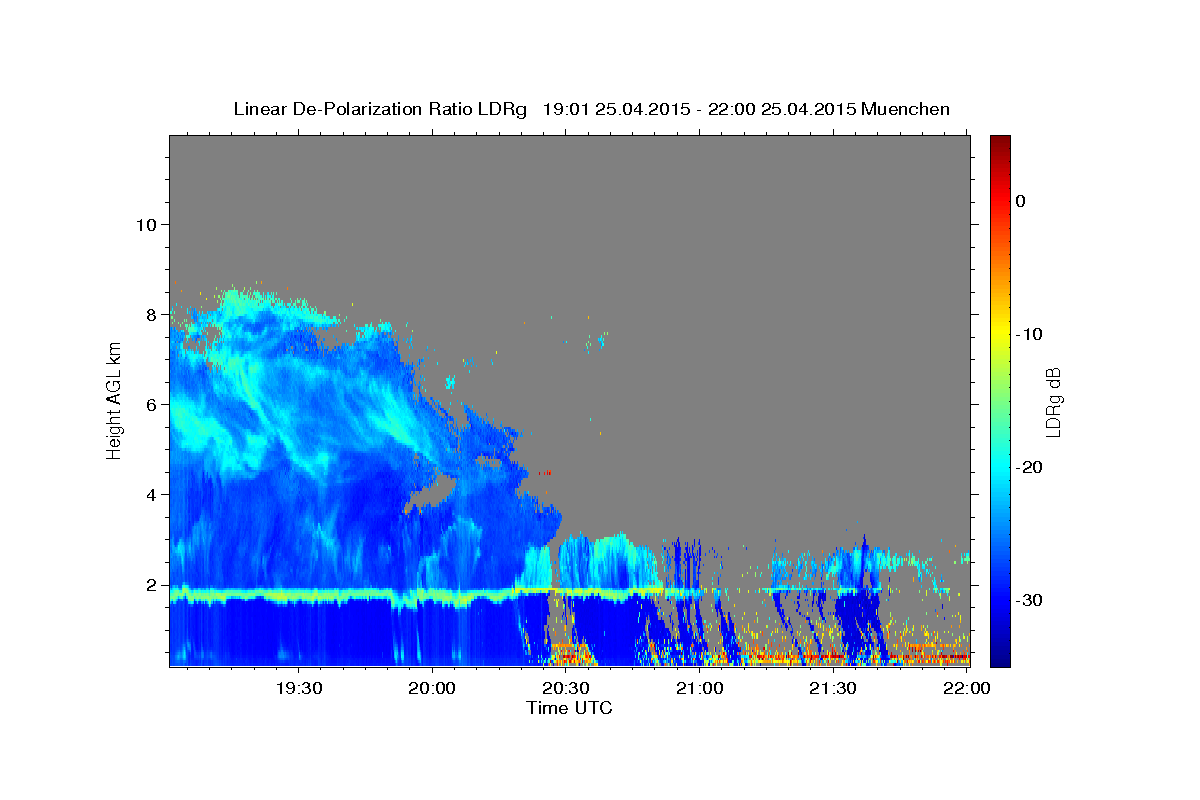Click the 21:00 time tick label

click(x=699, y=688)
